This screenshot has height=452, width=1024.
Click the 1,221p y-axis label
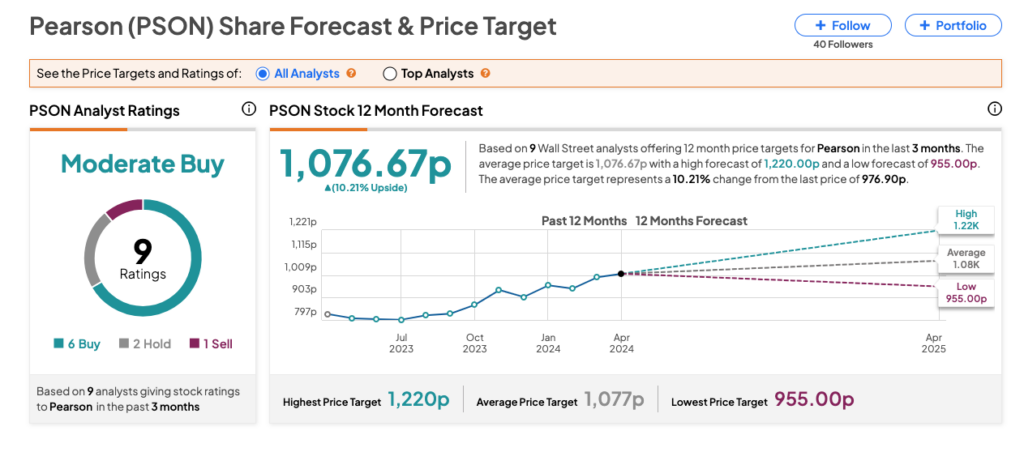[x=302, y=222]
